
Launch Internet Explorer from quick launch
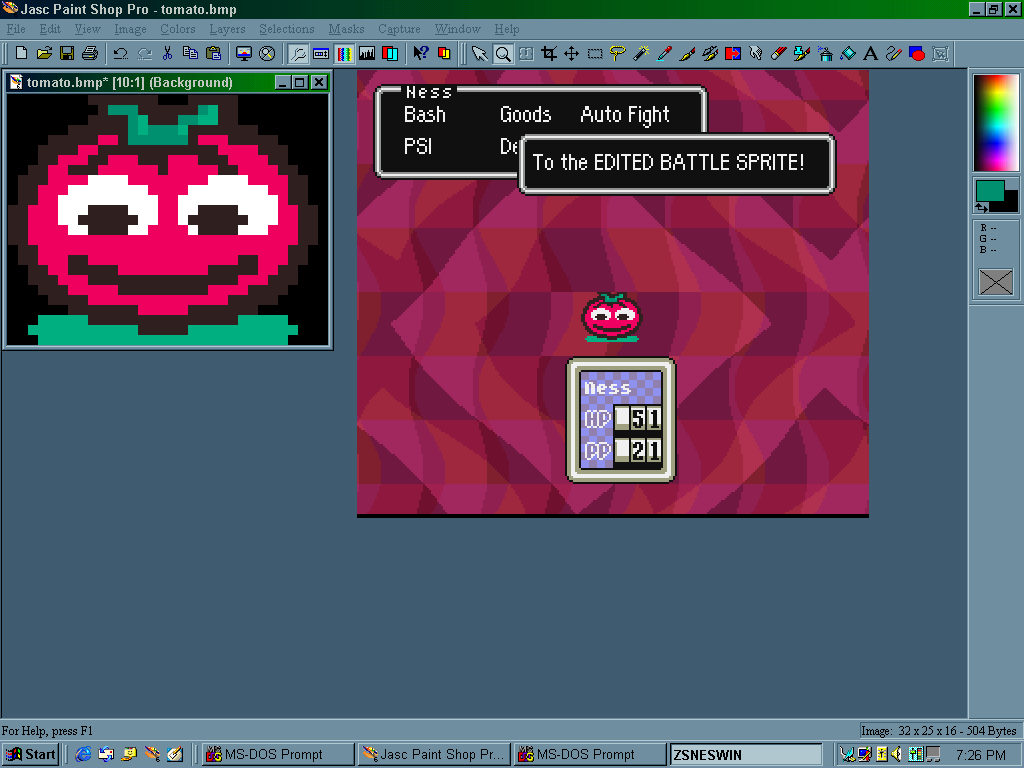click(x=83, y=754)
